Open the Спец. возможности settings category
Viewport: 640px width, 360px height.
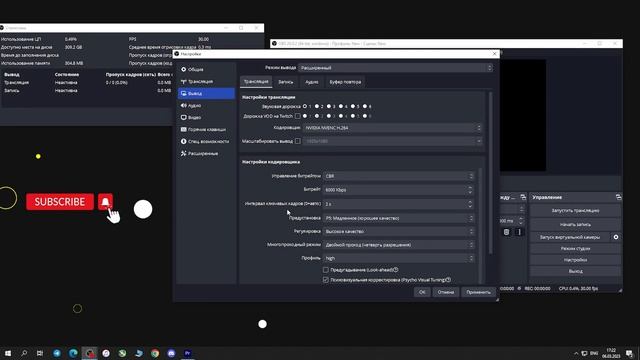[x=206, y=141]
